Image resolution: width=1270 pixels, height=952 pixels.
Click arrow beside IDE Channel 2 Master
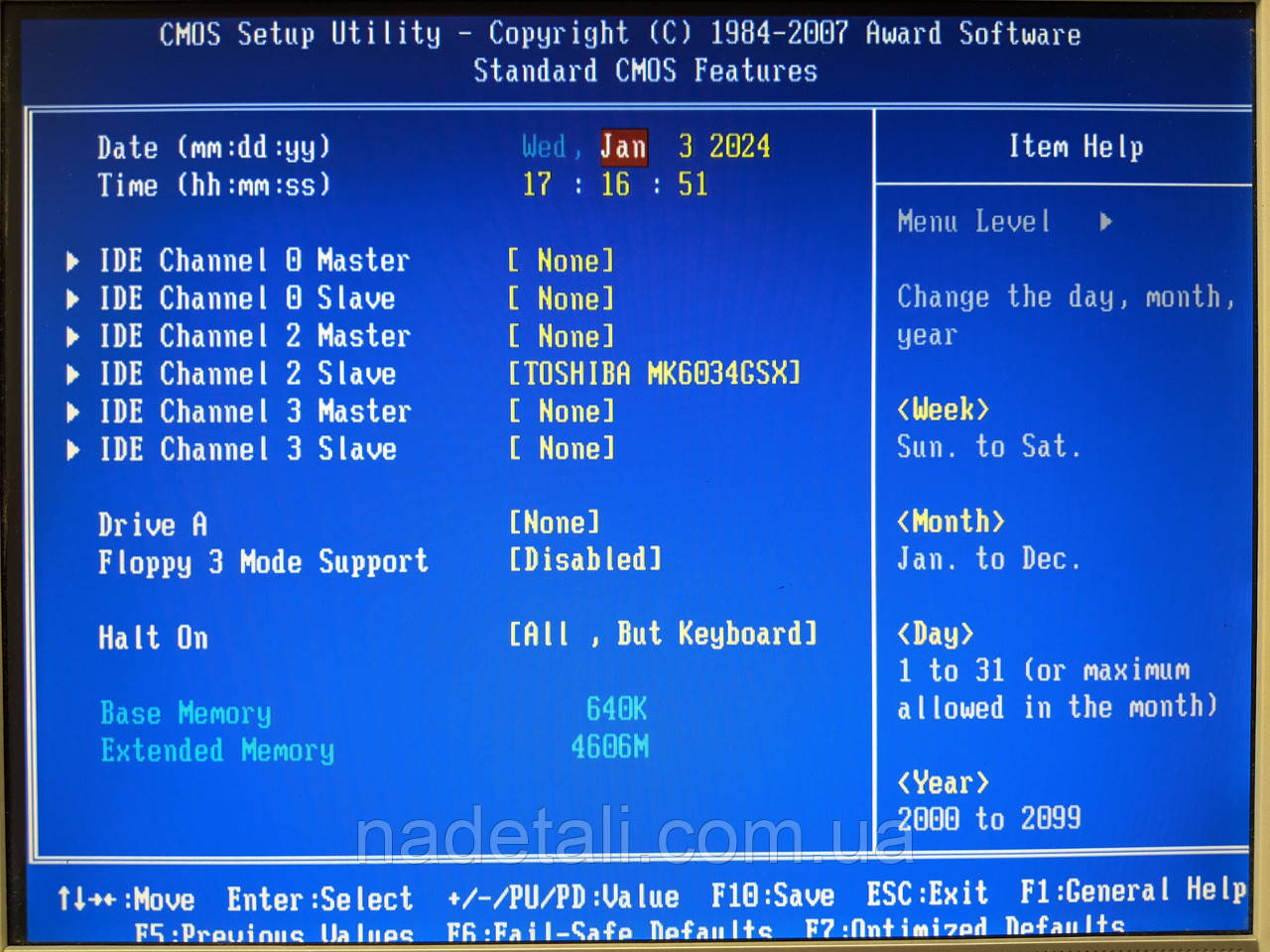point(72,337)
